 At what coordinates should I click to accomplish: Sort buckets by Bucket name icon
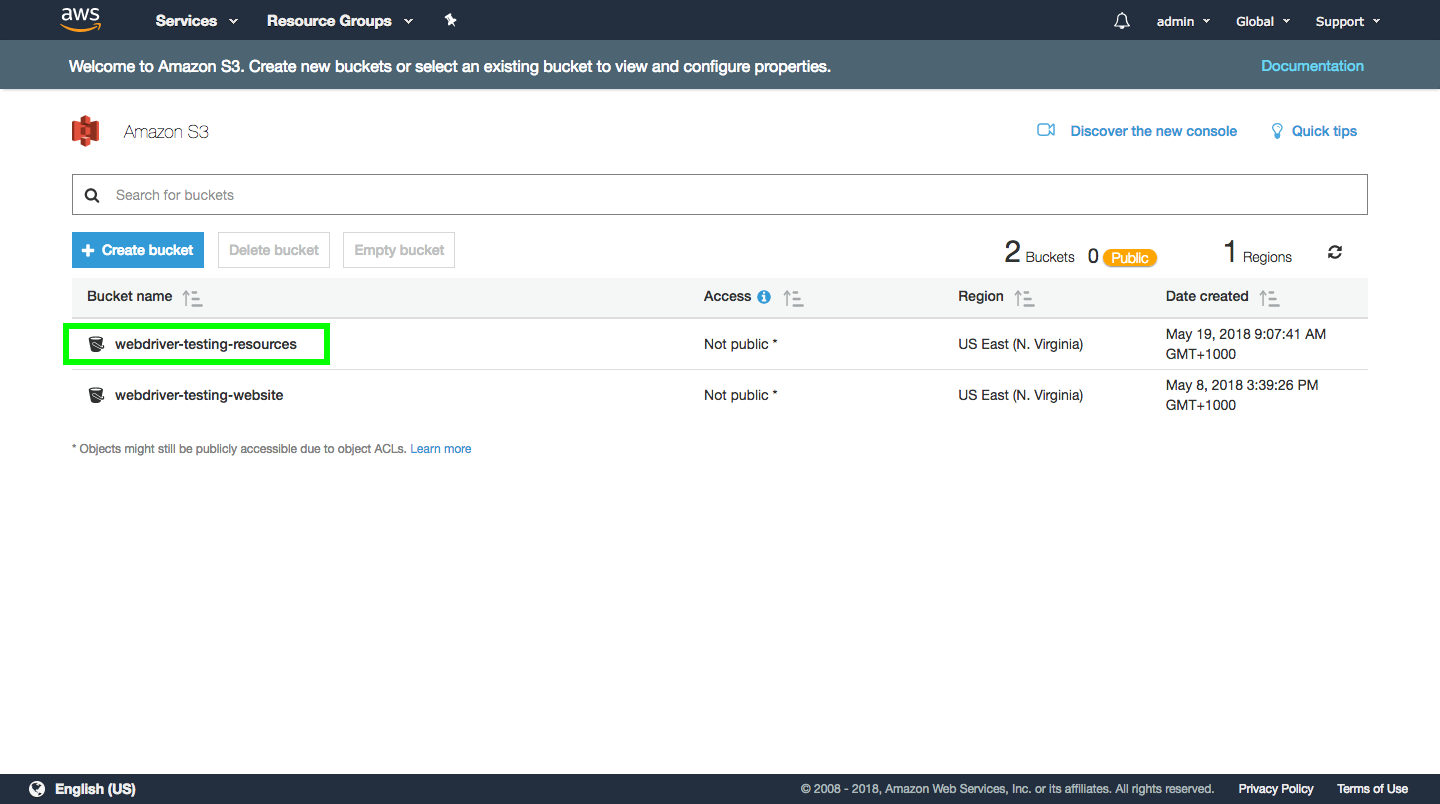[192, 298]
